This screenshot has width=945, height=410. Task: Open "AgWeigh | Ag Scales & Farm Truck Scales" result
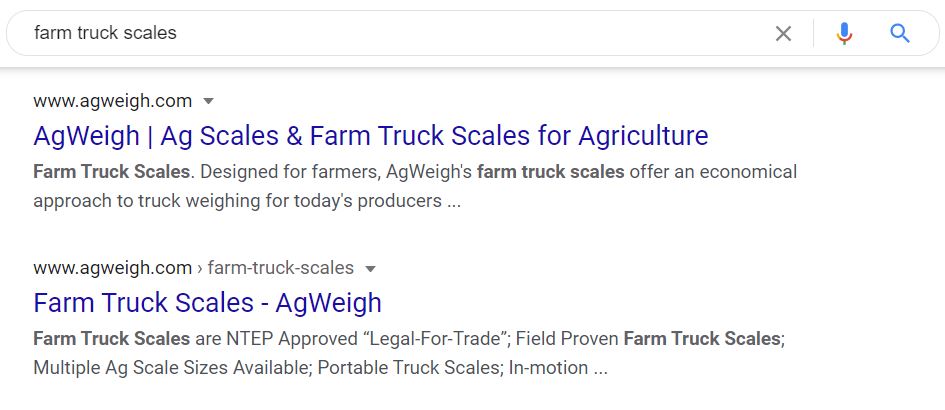pos(371,136)
